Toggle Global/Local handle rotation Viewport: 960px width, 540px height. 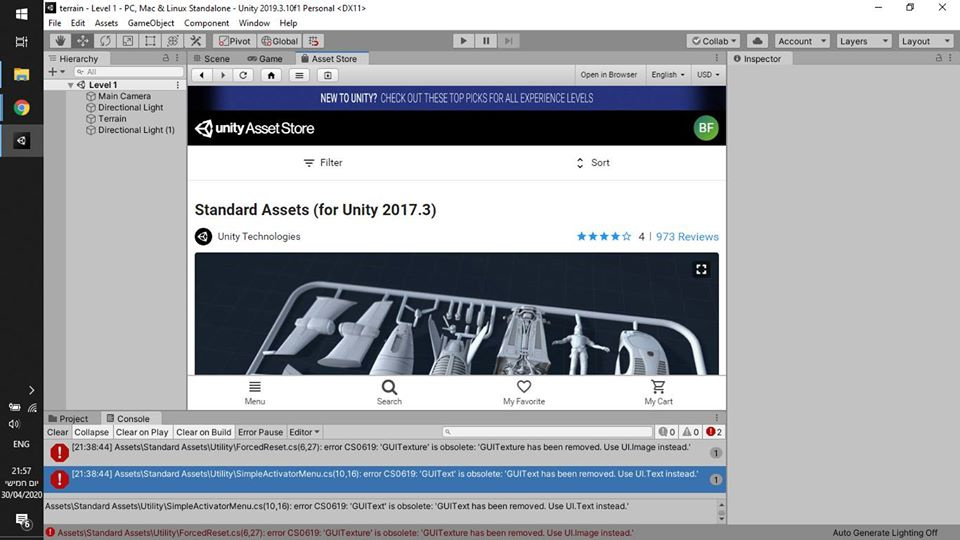280,41
